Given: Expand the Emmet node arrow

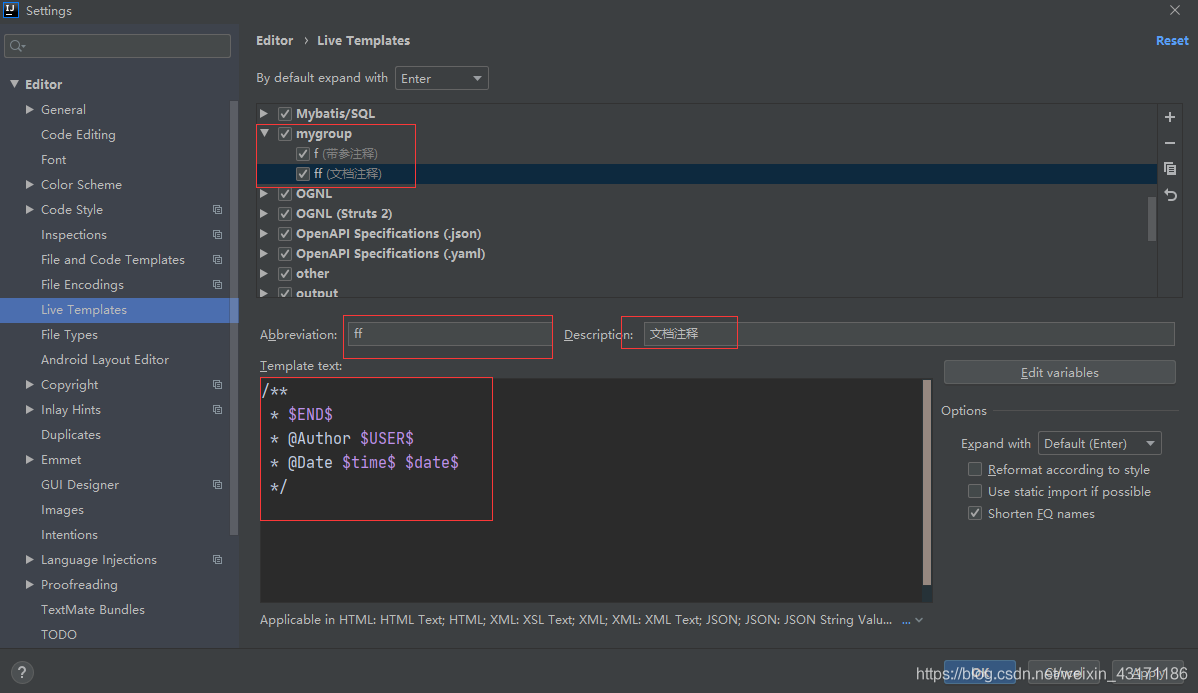Looking at the screenshot, I should 29,459.
